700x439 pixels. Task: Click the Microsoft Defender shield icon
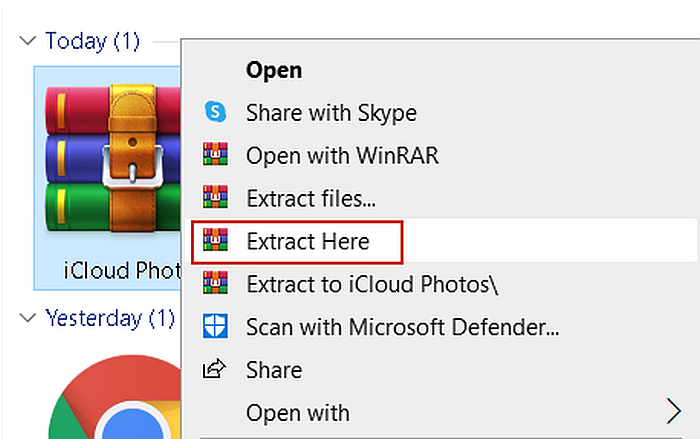click(215, 326)
